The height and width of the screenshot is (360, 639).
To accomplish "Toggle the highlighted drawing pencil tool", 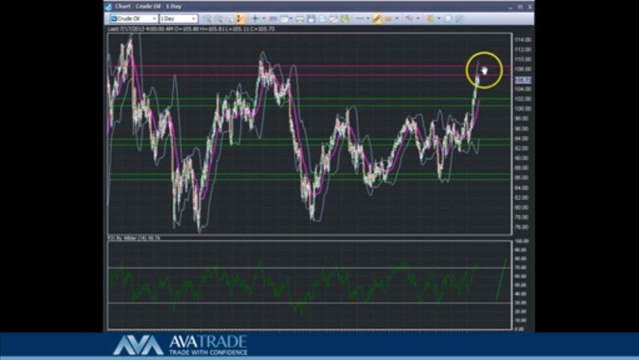I will (x=377, y=19).
